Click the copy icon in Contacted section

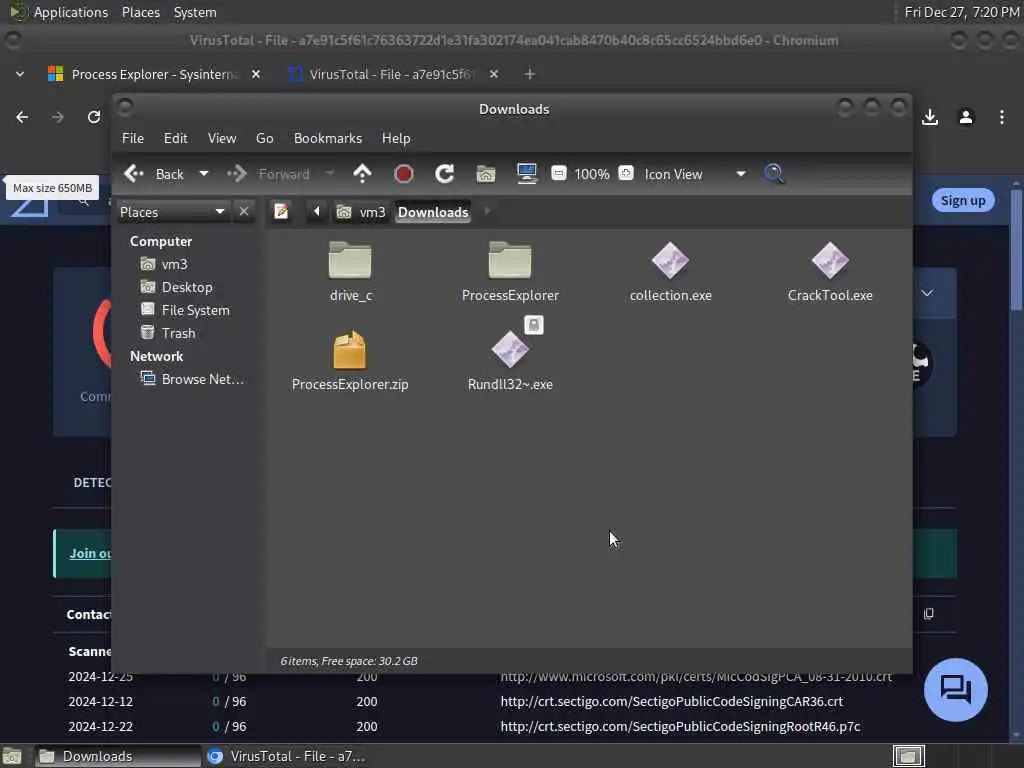929,614
